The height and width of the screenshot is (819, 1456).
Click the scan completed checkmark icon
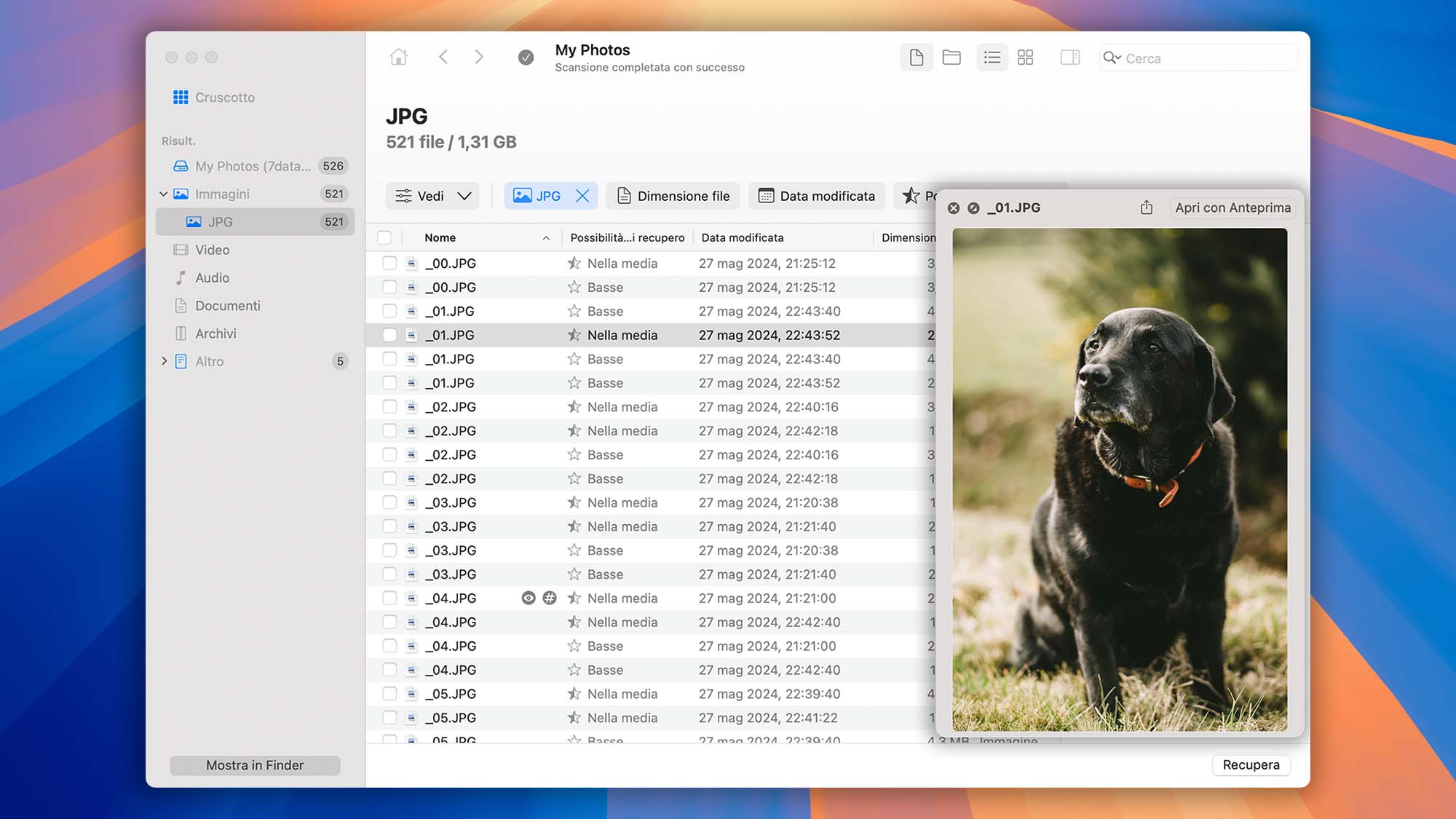[x=526, y=57]
